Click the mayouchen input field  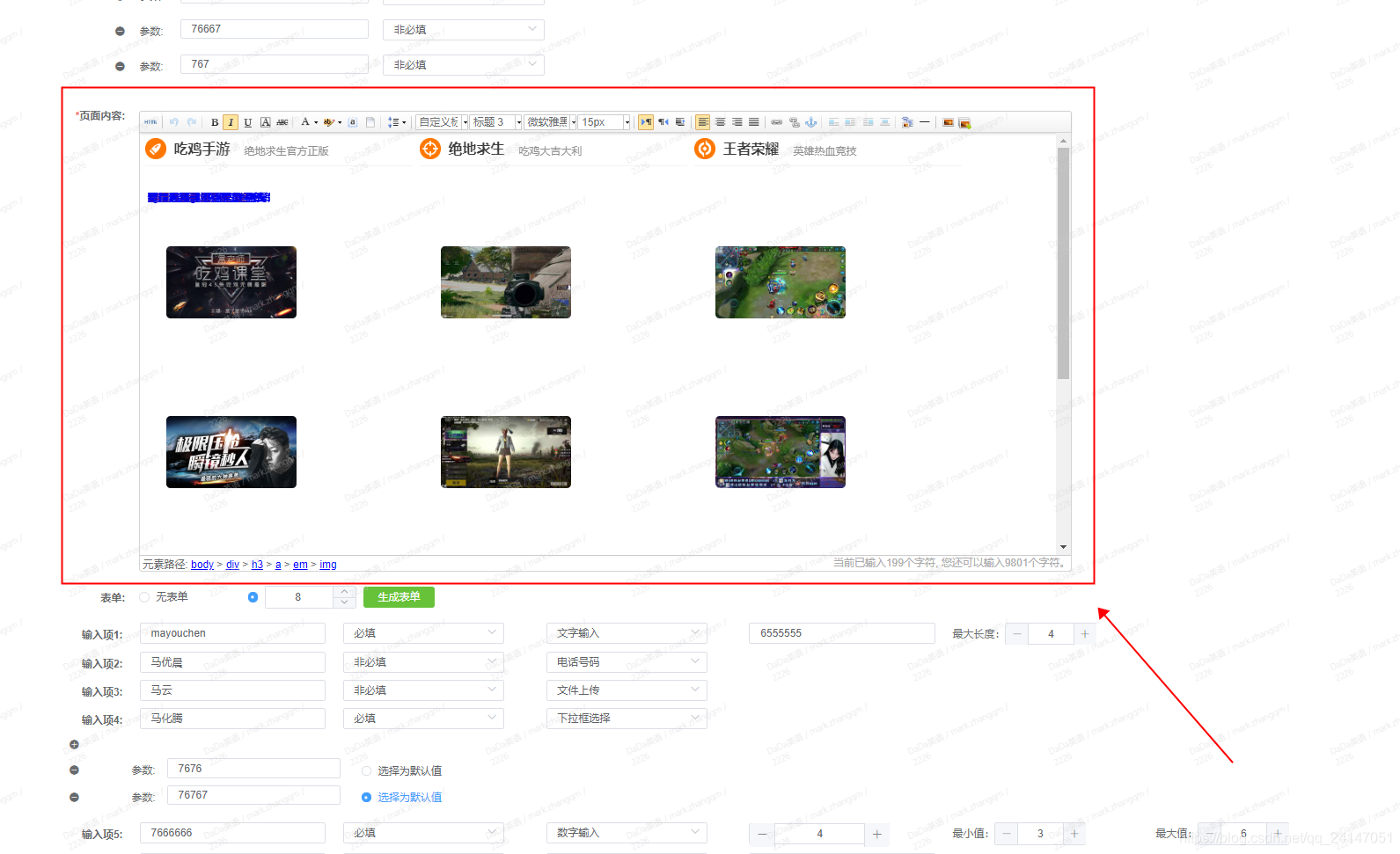232,633
